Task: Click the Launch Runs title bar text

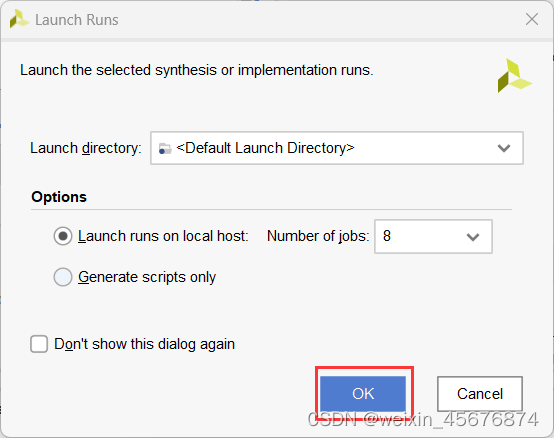Action: coord(77,20)
